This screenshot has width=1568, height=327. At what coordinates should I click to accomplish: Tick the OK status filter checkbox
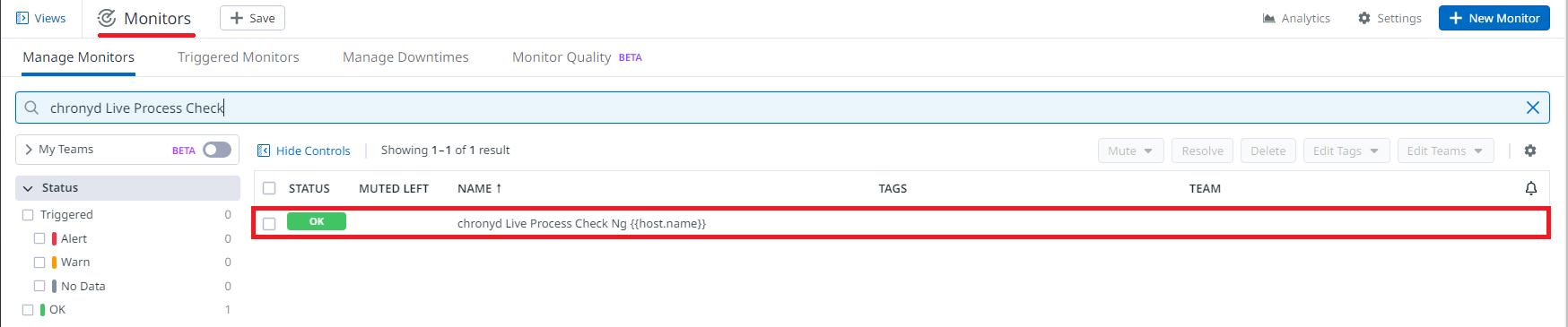[28, 310]
